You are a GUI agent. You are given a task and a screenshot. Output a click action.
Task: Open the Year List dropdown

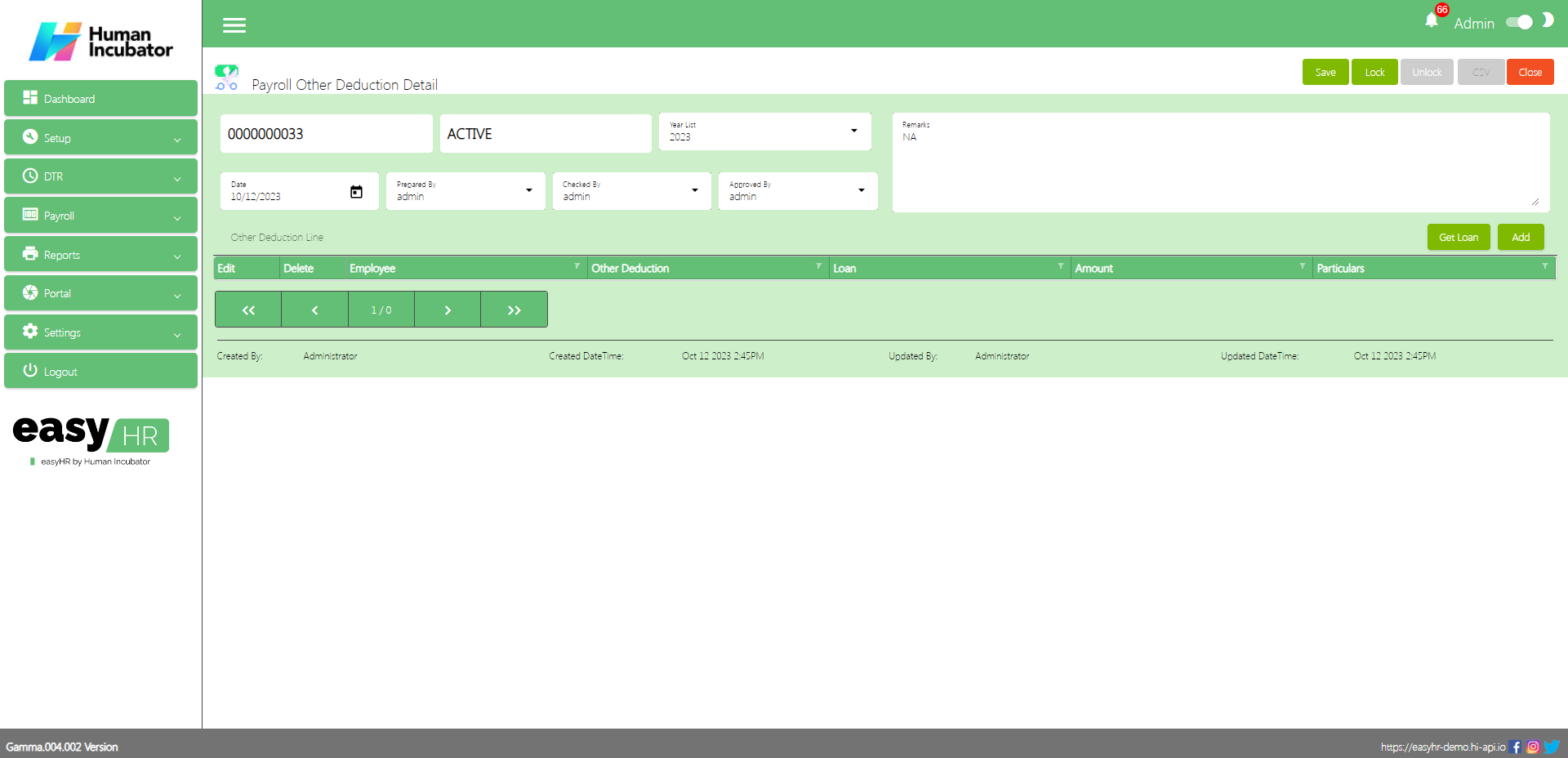pyautogui.click(x=765, y=132)
